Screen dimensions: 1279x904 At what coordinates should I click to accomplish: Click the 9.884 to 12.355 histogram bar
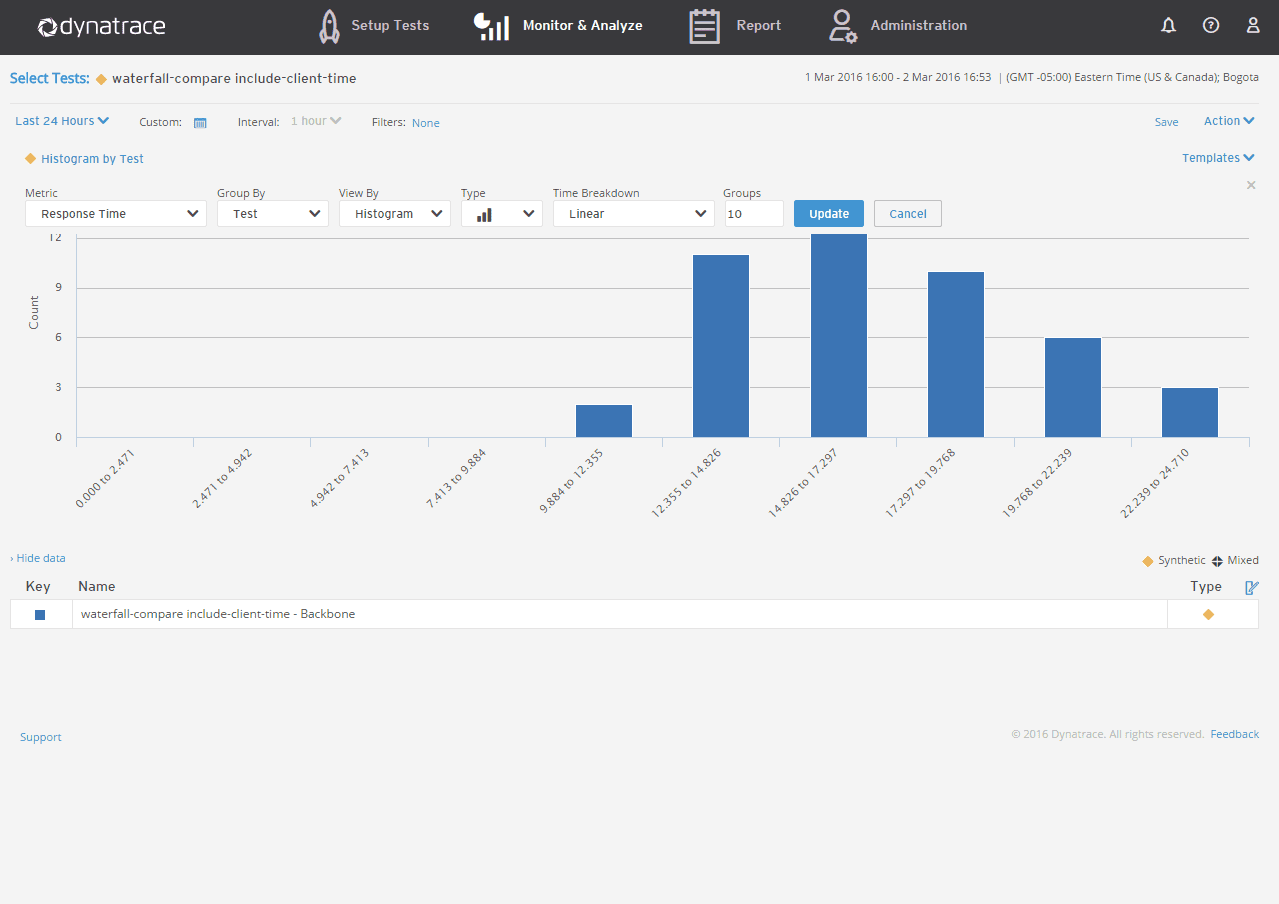tap(604, 421)
